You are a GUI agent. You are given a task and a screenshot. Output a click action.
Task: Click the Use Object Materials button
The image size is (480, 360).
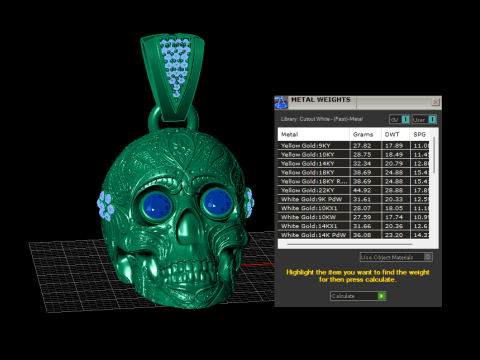click(x=396, y=257)
